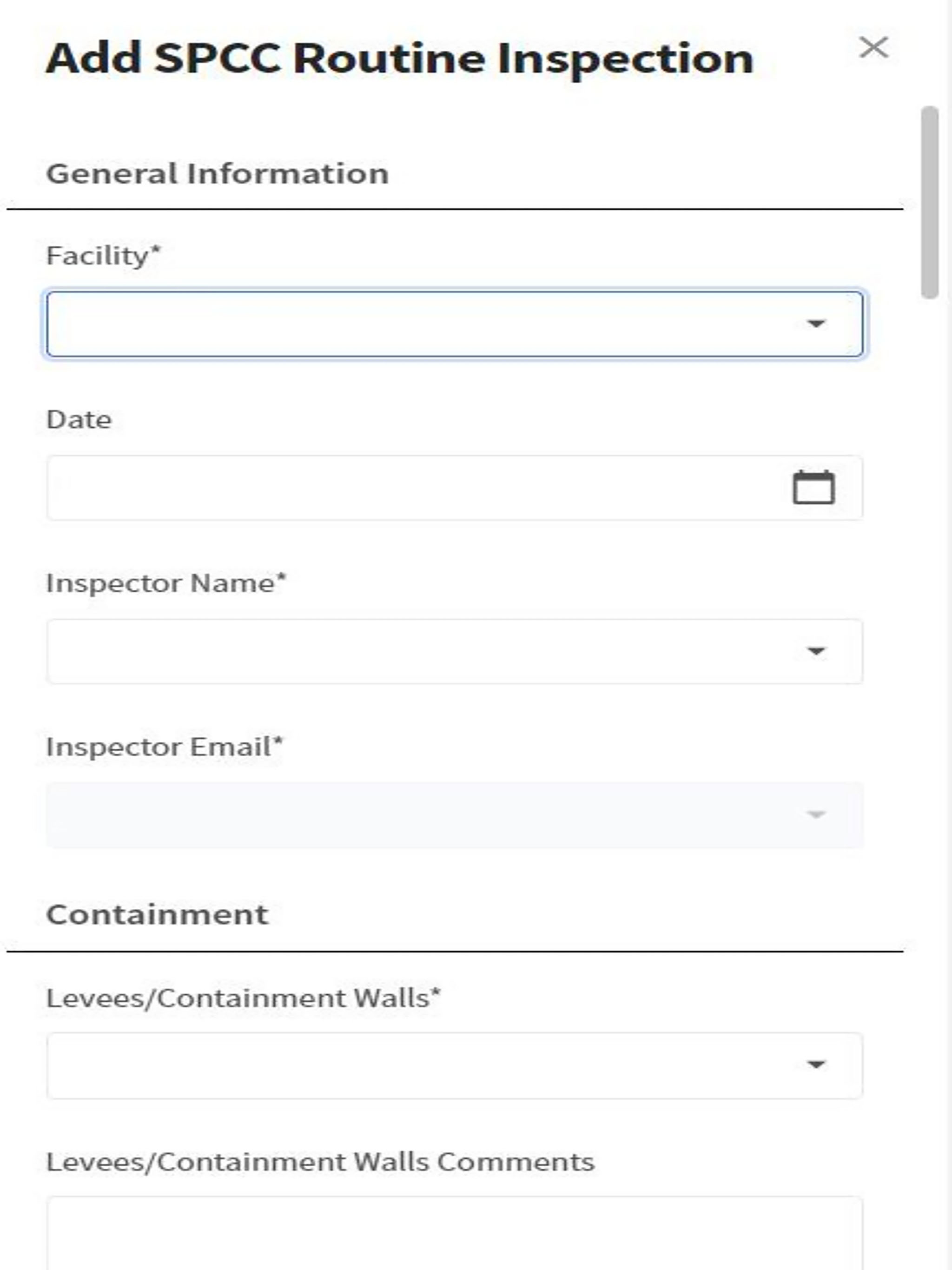952x1270 pixels.
Task: Click the Facility field label
Action: [x=103, y=256]
